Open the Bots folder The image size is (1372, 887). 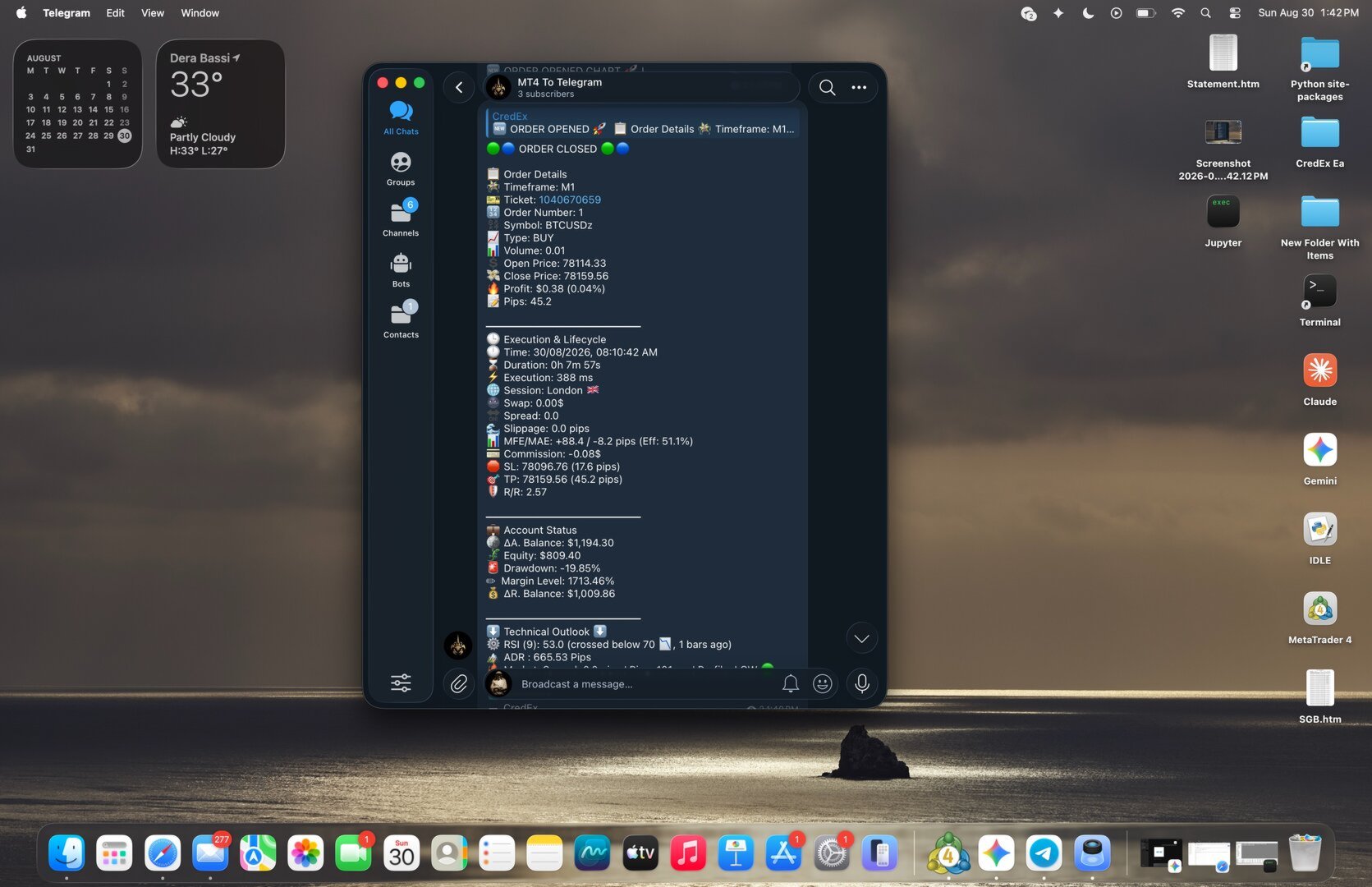tap(401, 270)
